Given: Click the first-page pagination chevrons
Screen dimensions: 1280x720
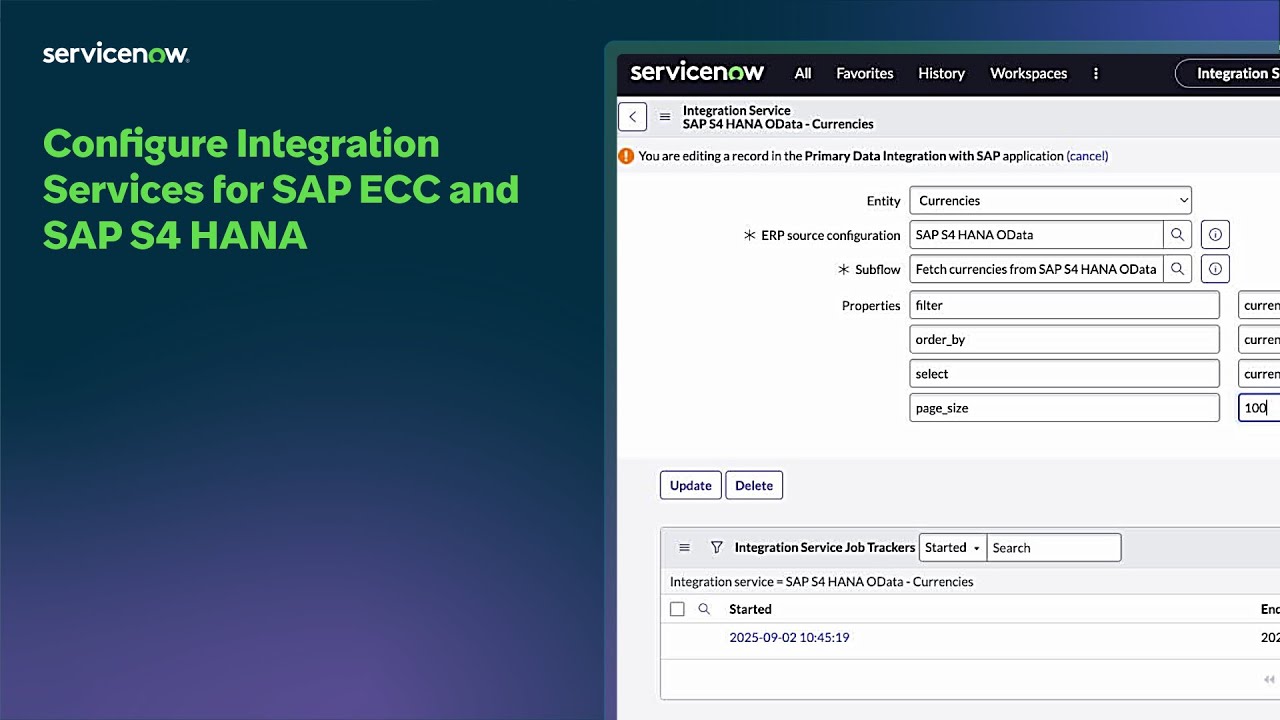Looking at the screenshot, I should 1268,679.
